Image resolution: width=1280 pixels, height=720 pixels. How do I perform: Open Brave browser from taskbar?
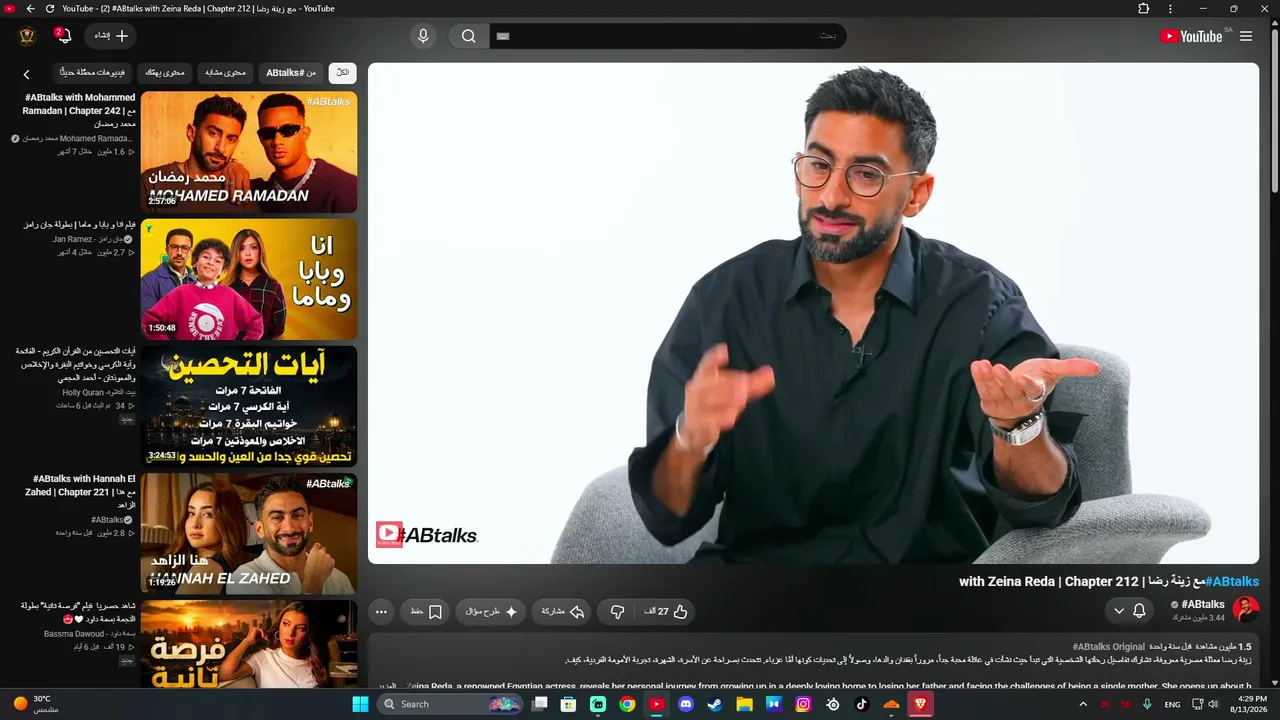point(921,704)
